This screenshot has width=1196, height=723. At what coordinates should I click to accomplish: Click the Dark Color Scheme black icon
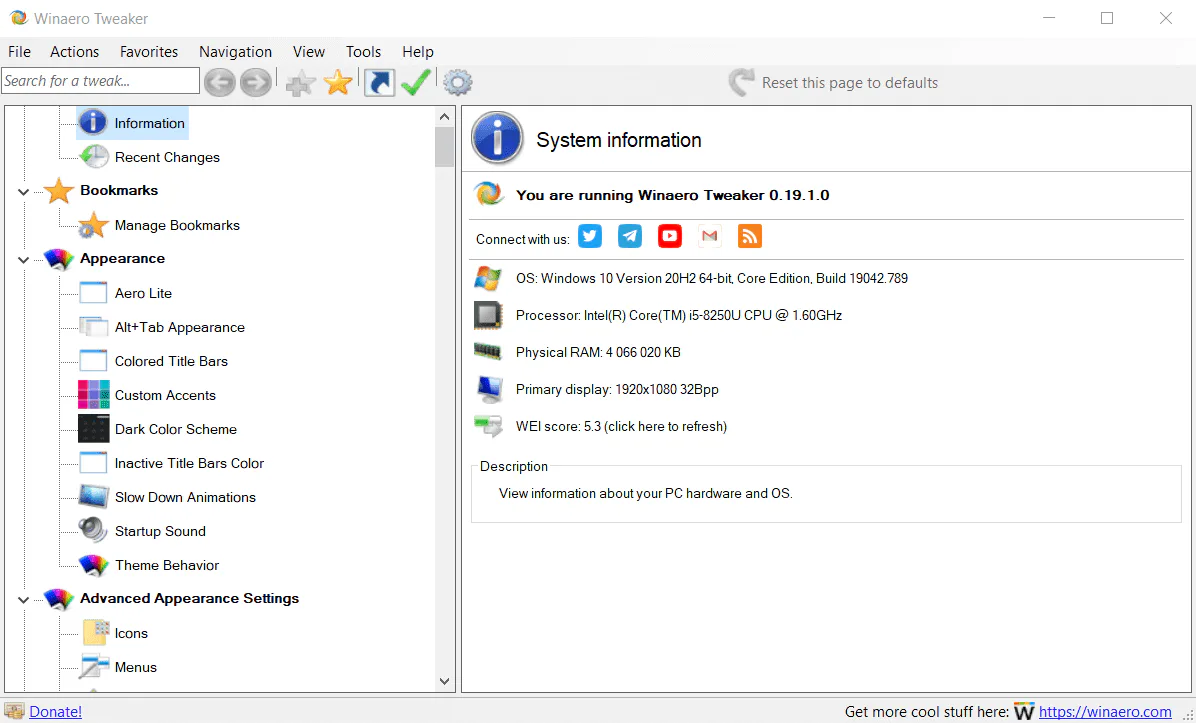94,429
